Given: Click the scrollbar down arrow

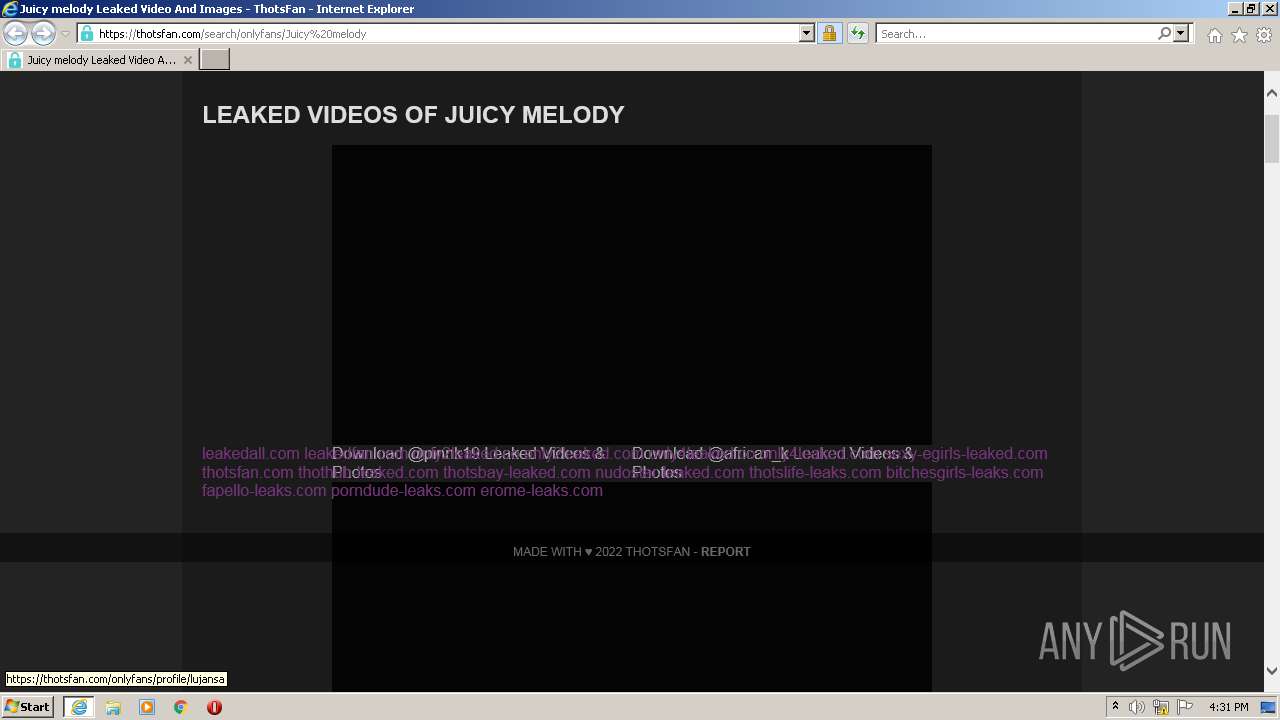Looking at the screenshot, I should pyautogui.click(x=1272, y=671).
